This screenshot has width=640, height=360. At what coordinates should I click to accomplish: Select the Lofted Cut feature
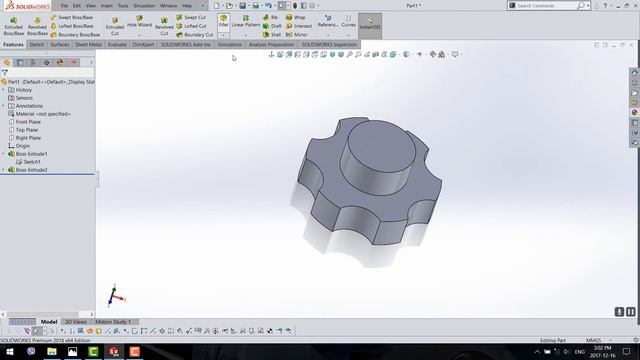191,26
